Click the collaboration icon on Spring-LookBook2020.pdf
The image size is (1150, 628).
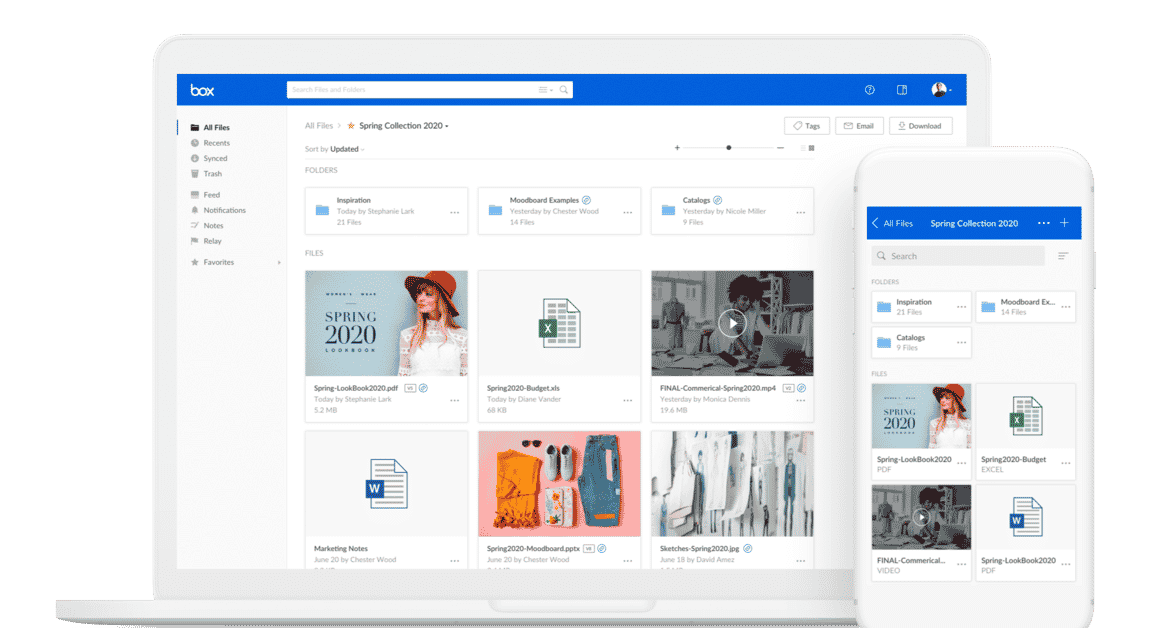423,388
